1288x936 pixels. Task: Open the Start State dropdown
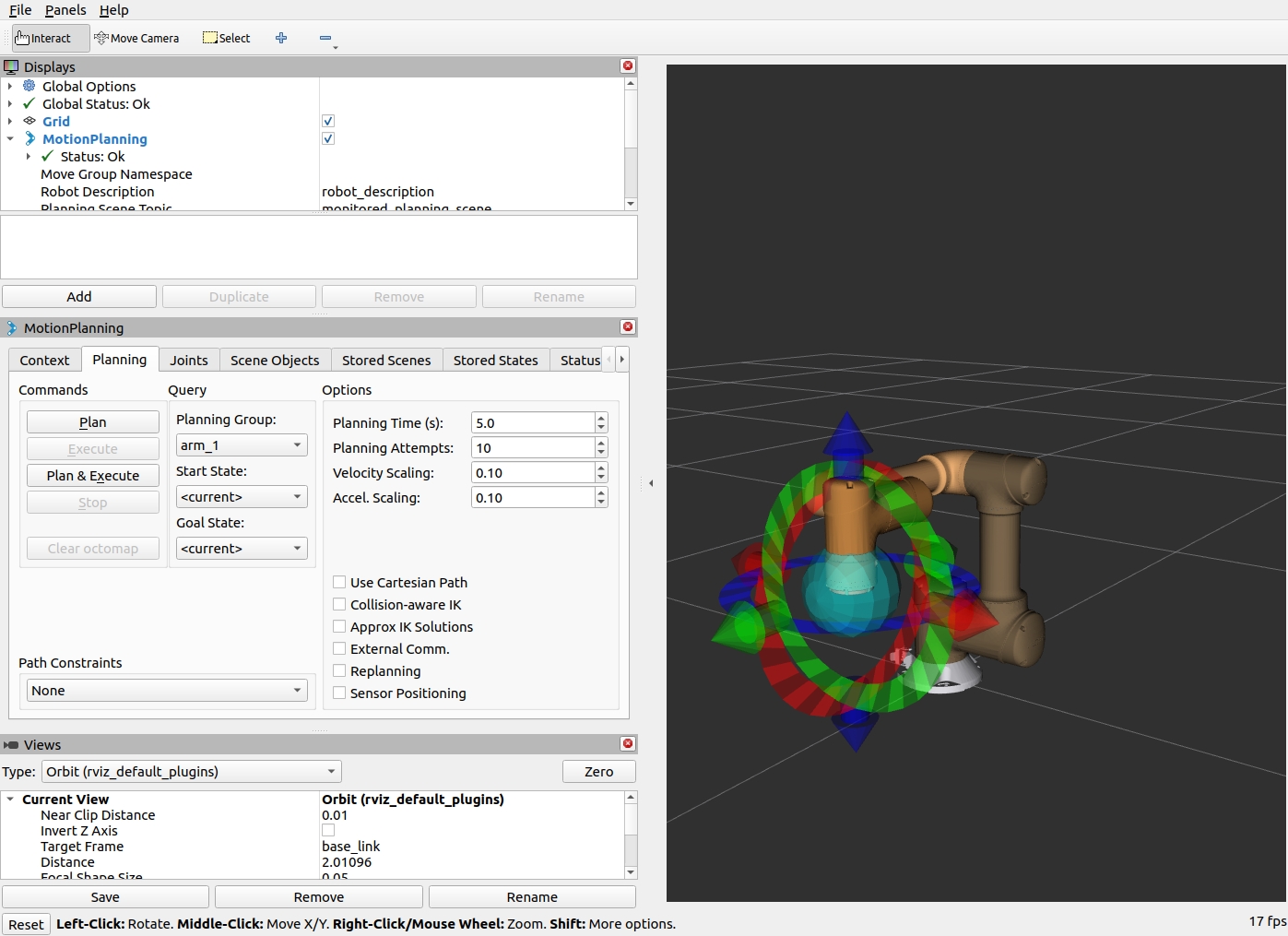(242, 497)
